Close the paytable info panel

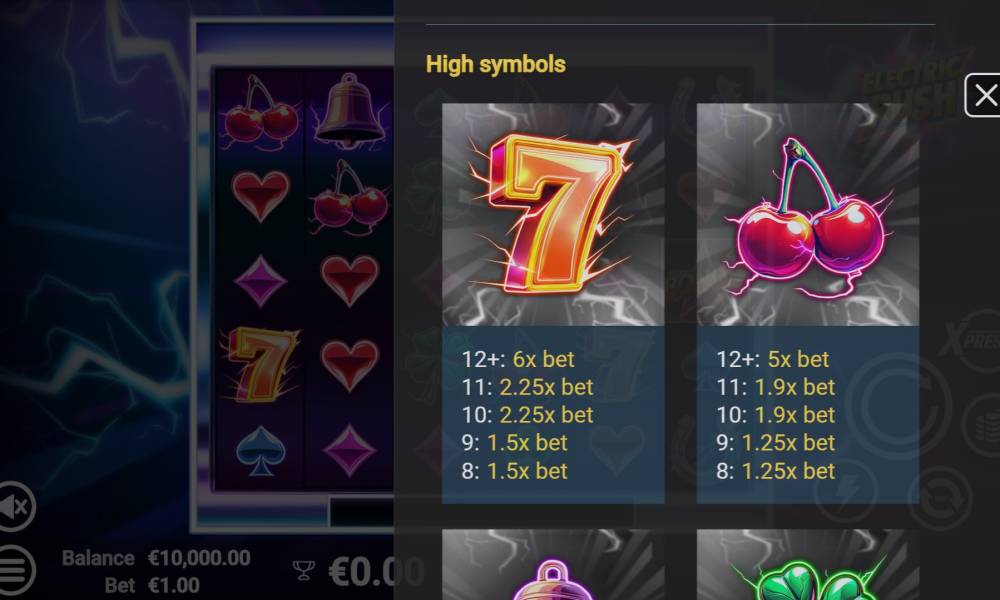[x=983, y=96]
